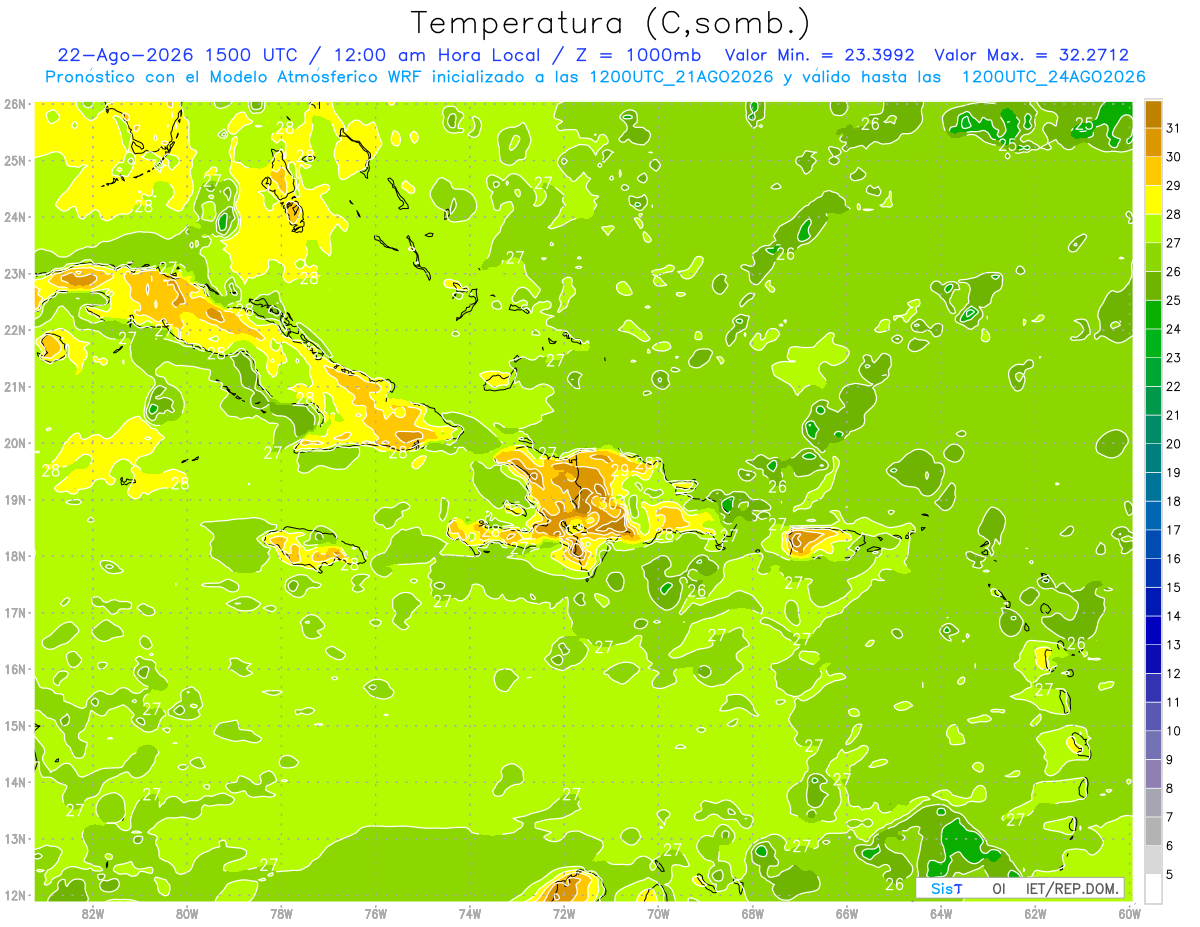Click legend value 10
This screenshot has width=1200, height=927.
(x=1173, y=730)
